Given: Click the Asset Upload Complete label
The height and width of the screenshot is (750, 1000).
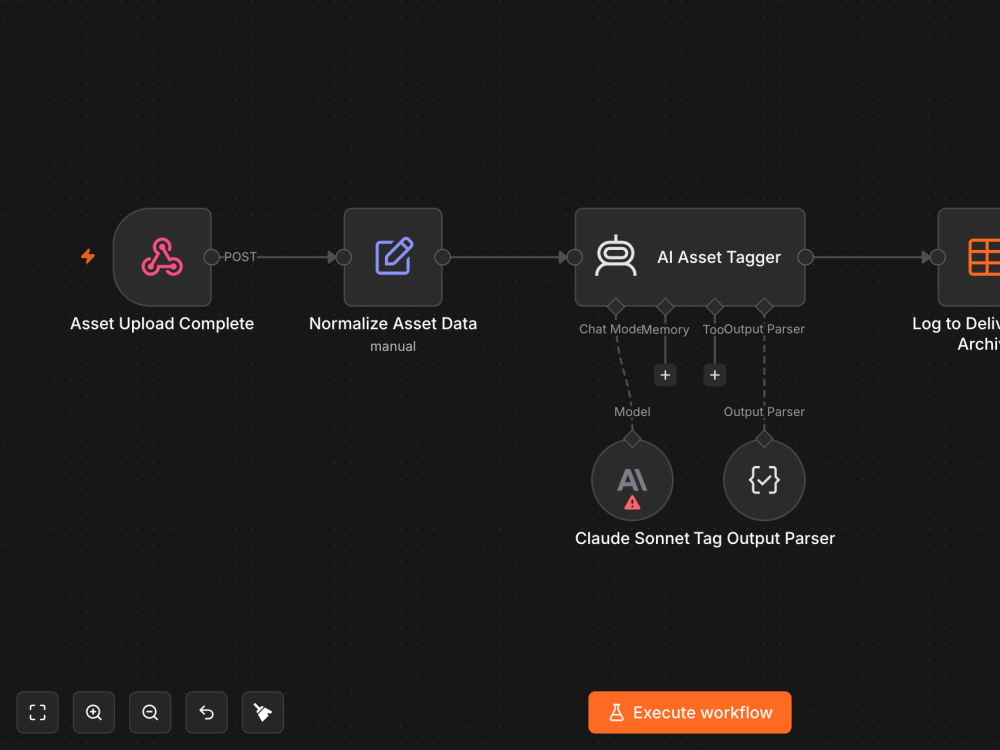Looking at the screenshot, I should [162, 323].
